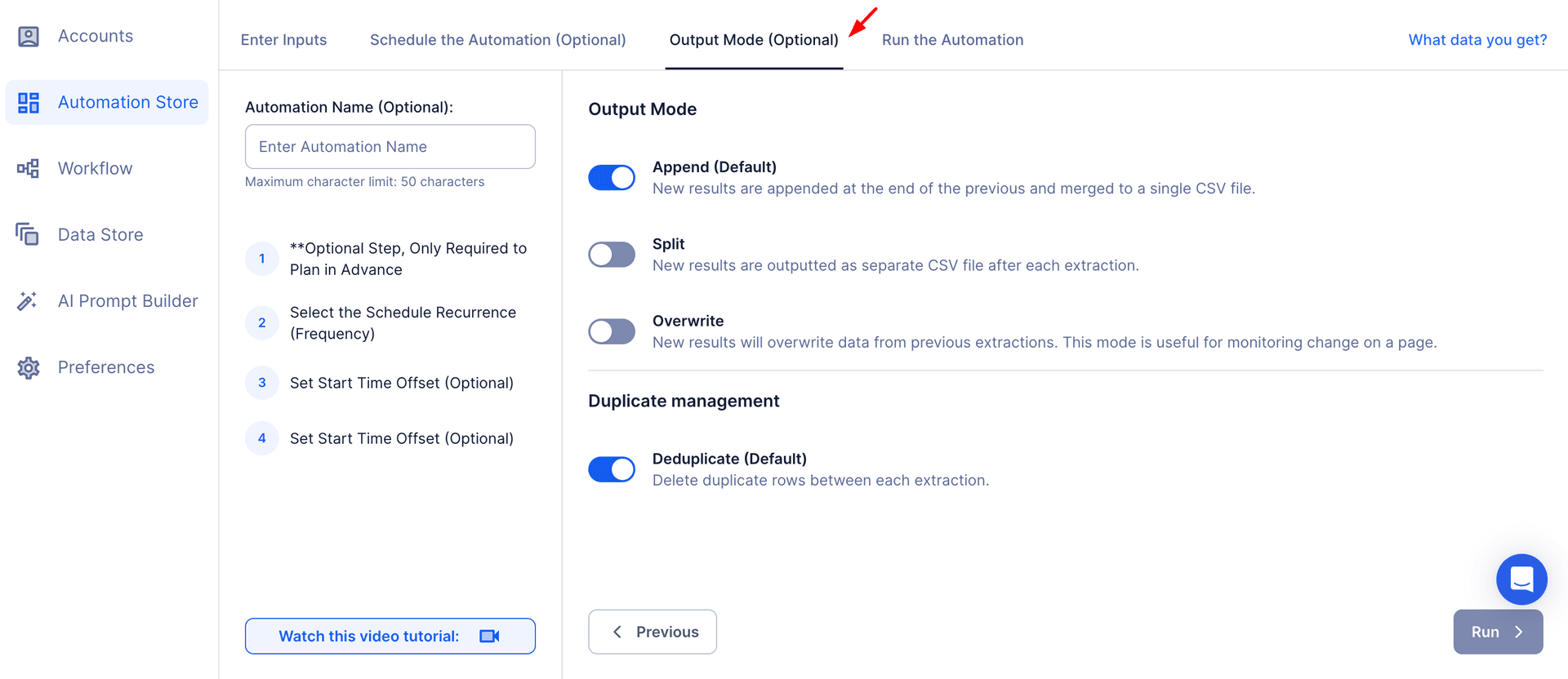The image size is (1568, 679).
Task: Open Preferences via the gear icon
Action: (x=29, y=368)
